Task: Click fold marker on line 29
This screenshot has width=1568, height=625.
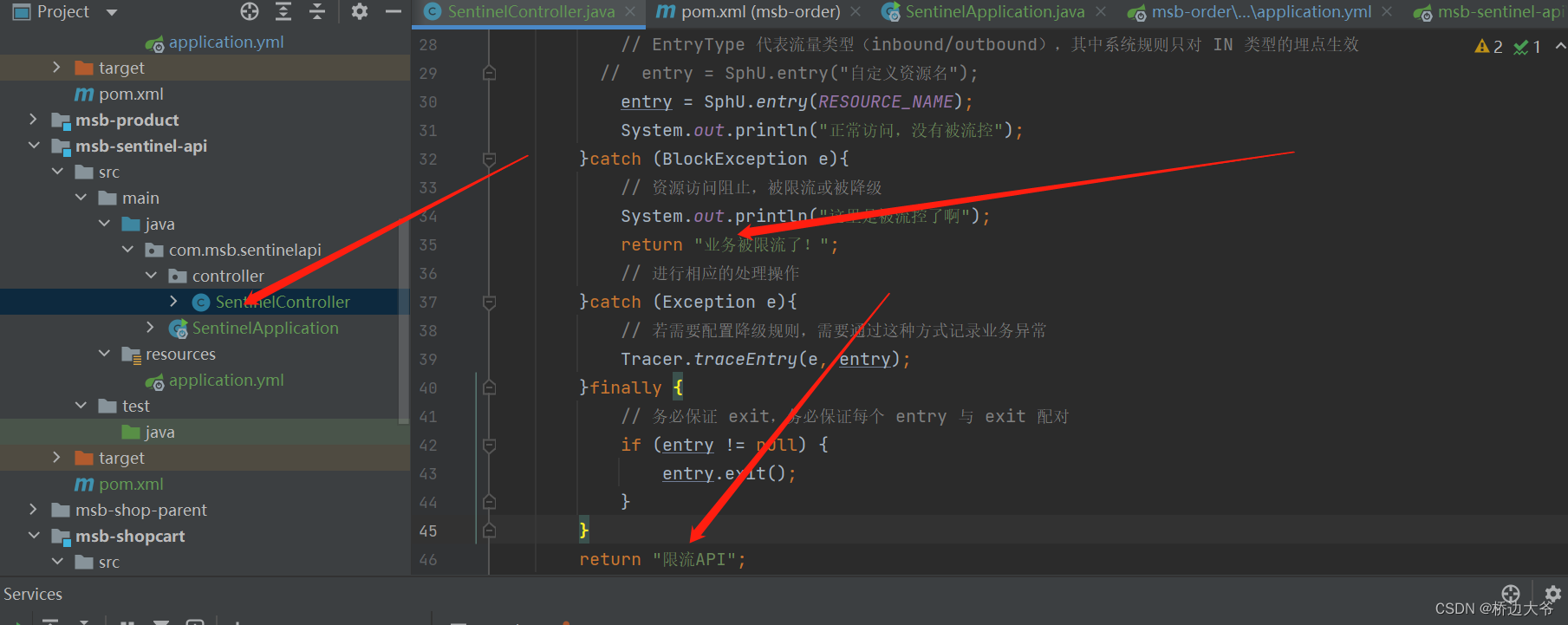Action: pos(489,73)
